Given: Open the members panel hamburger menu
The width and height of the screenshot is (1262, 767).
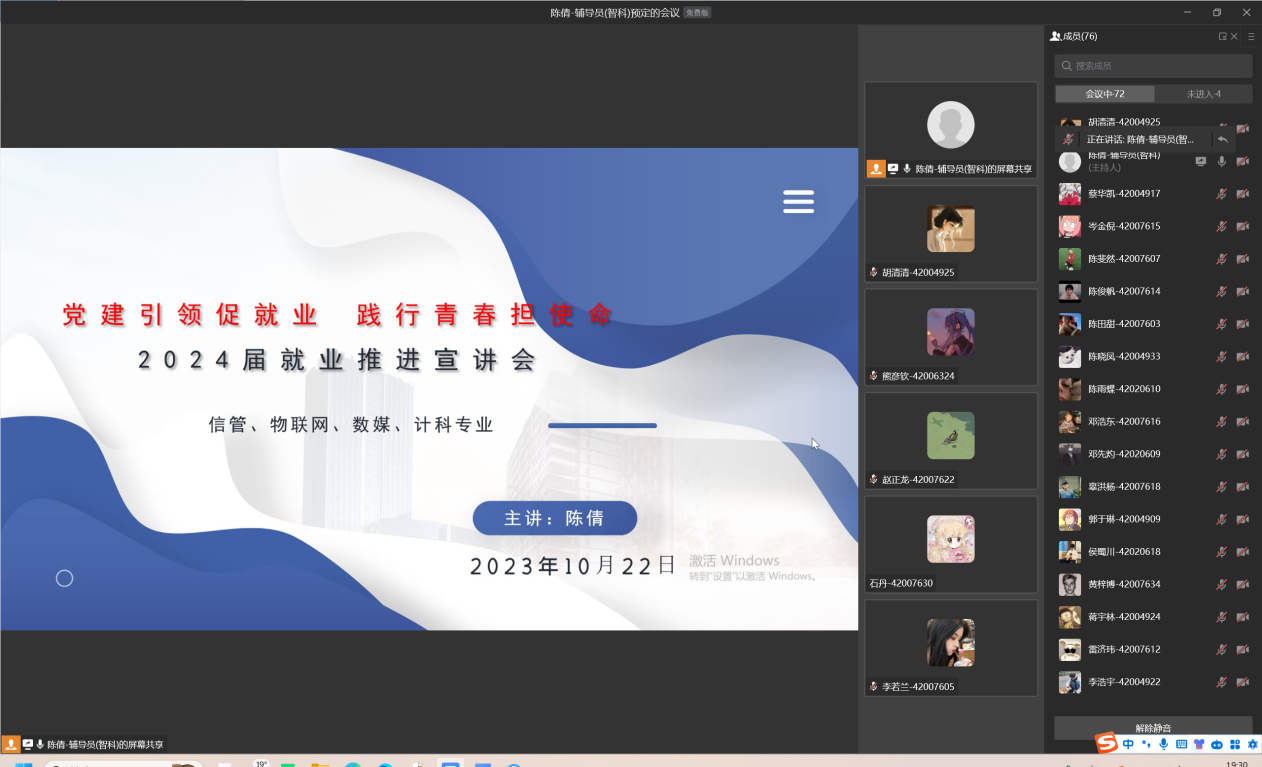Looking at the screenshot, I should tap(1251, 36).
